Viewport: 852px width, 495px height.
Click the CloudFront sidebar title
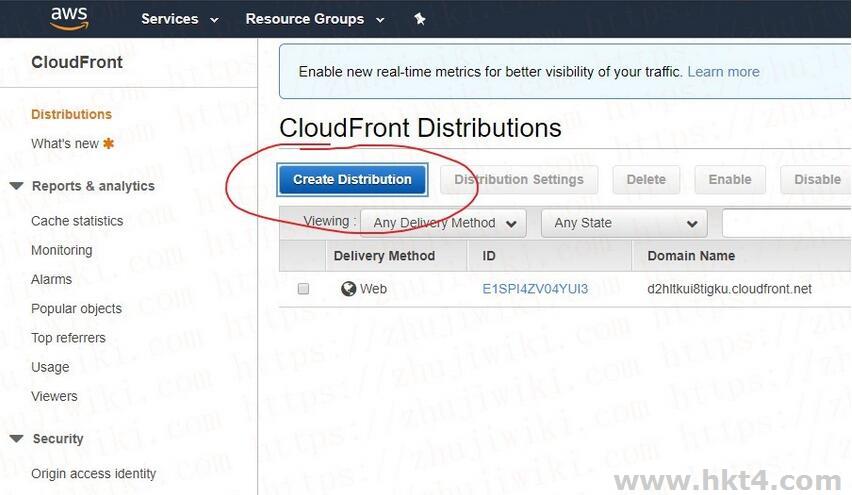[x=77, y=62]
